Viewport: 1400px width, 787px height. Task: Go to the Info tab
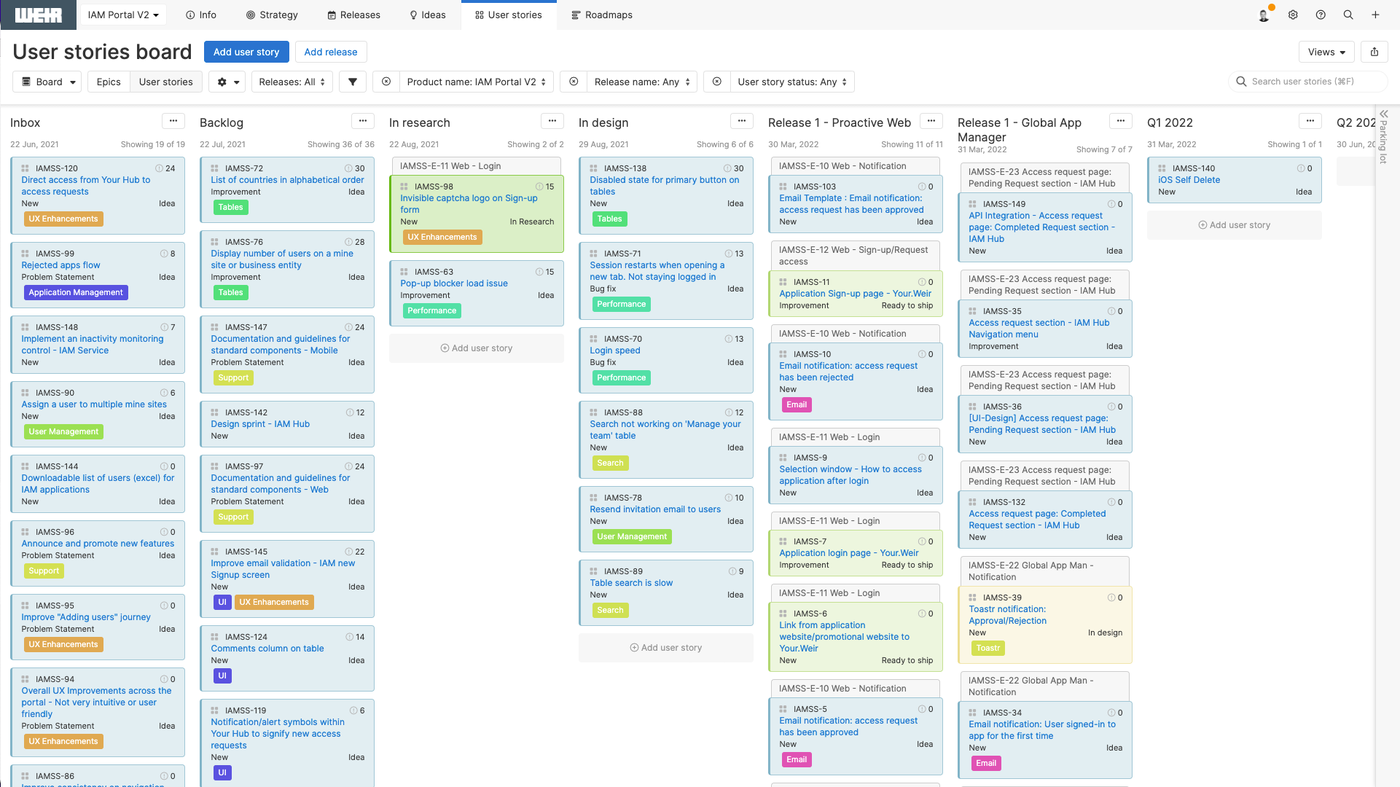click(201, 15)
